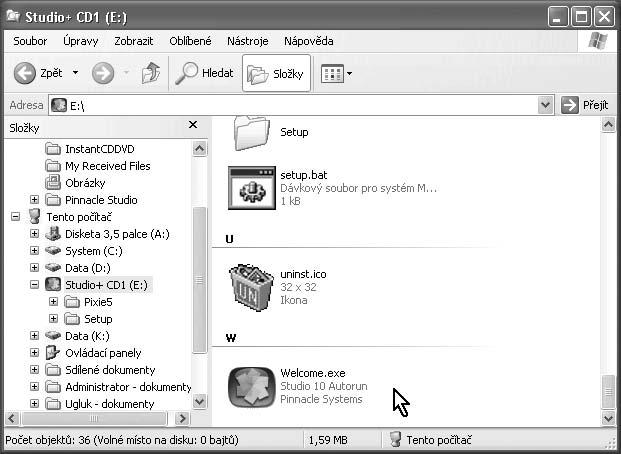
Task: Click folder tree scroll right arrow
Action: pos(183,418)
